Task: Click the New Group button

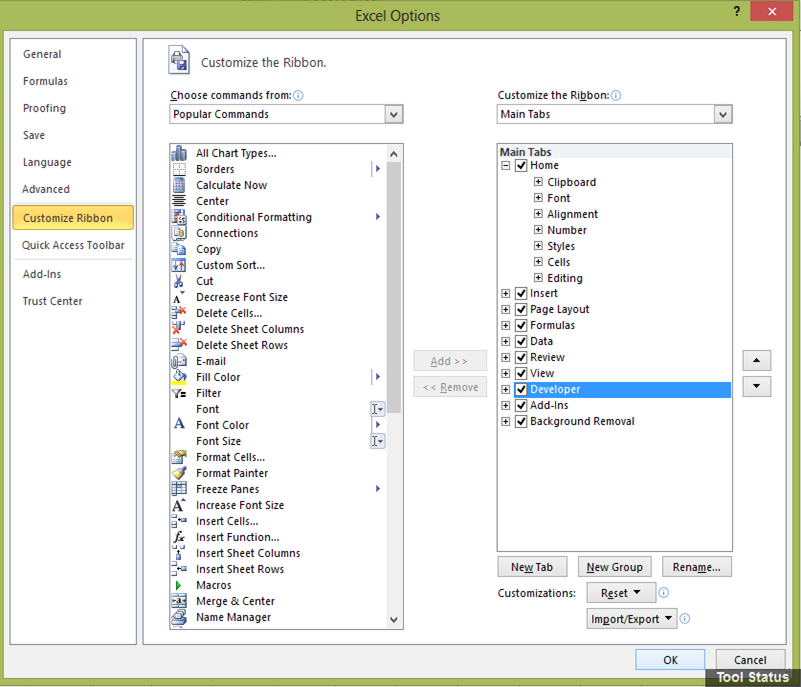Action: [x=615, y=567]
